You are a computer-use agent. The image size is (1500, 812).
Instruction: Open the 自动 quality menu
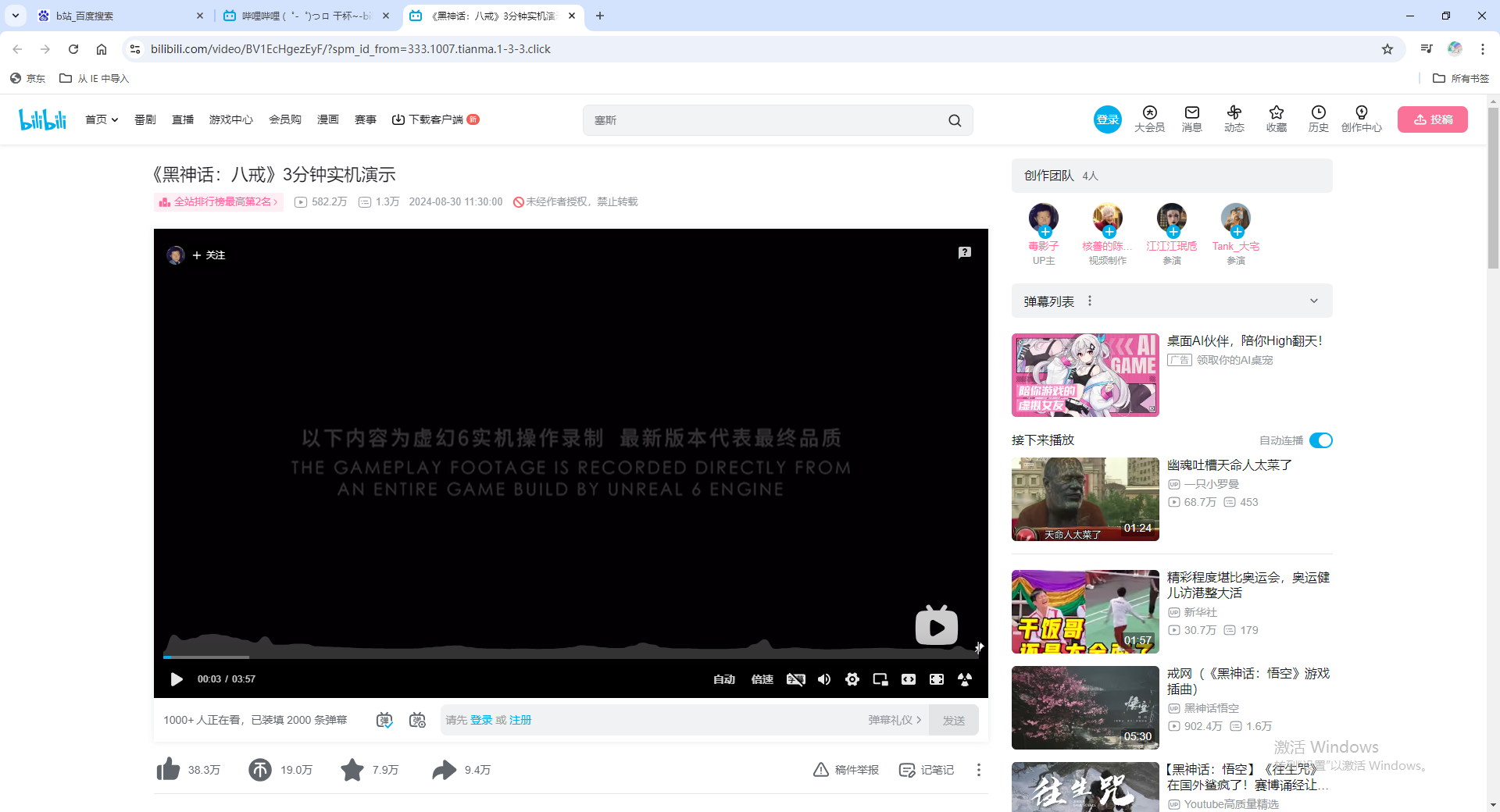tap(724, 679)
